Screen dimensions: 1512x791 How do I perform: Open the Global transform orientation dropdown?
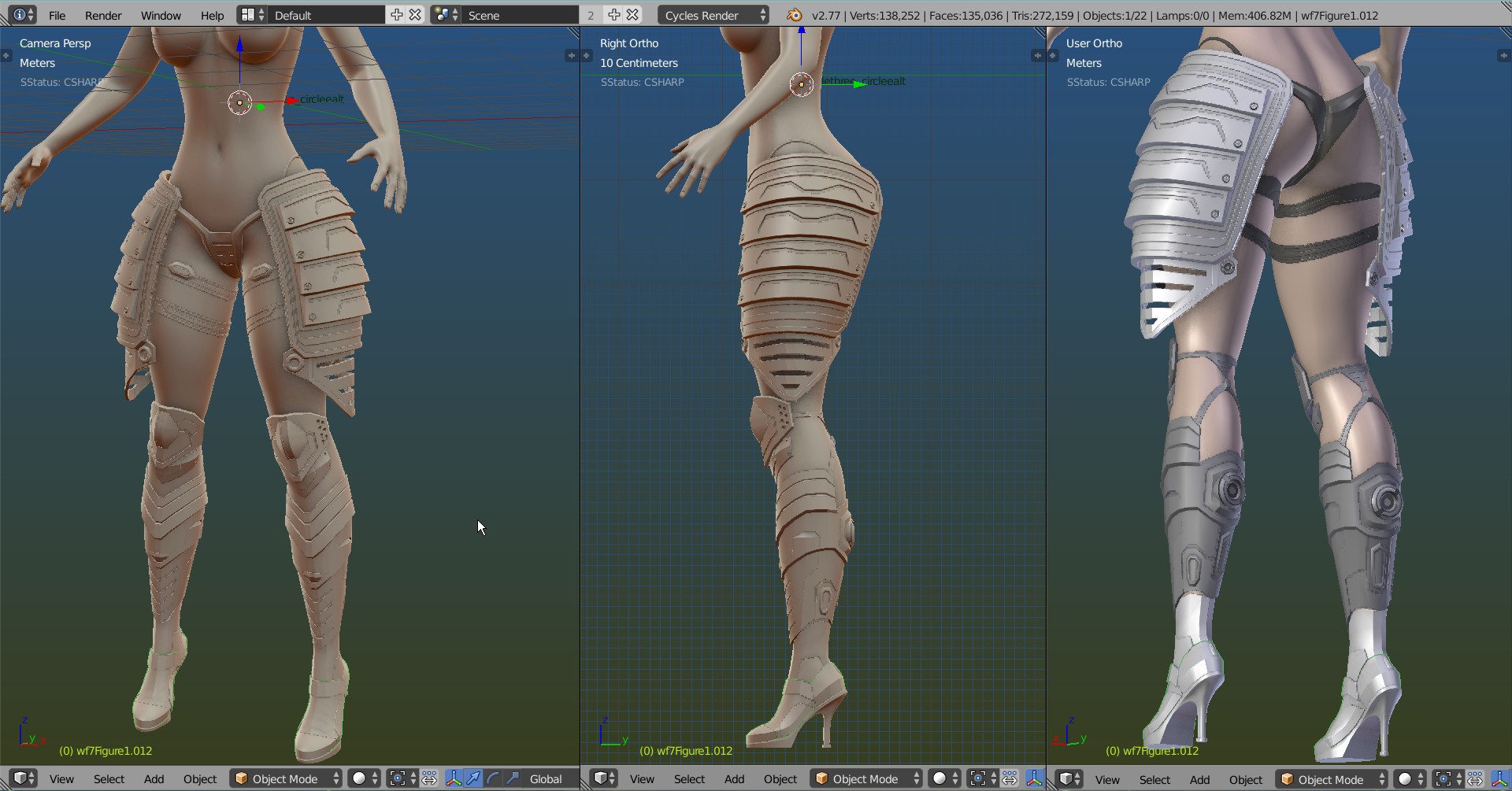coord(546,778)
